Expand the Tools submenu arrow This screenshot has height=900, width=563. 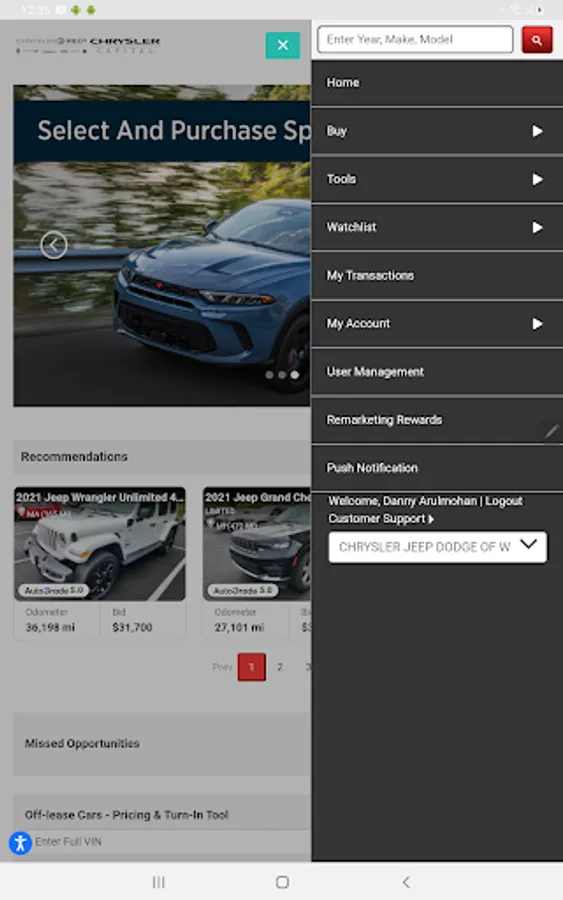click(x=537, y=180)
